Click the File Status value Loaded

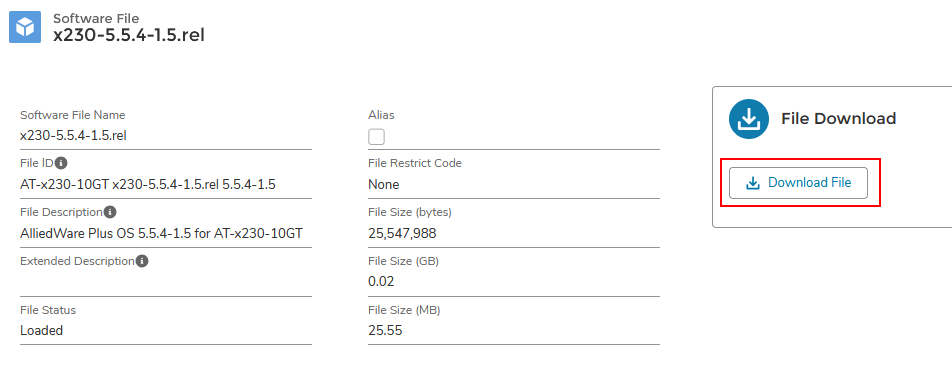(41, 330)
